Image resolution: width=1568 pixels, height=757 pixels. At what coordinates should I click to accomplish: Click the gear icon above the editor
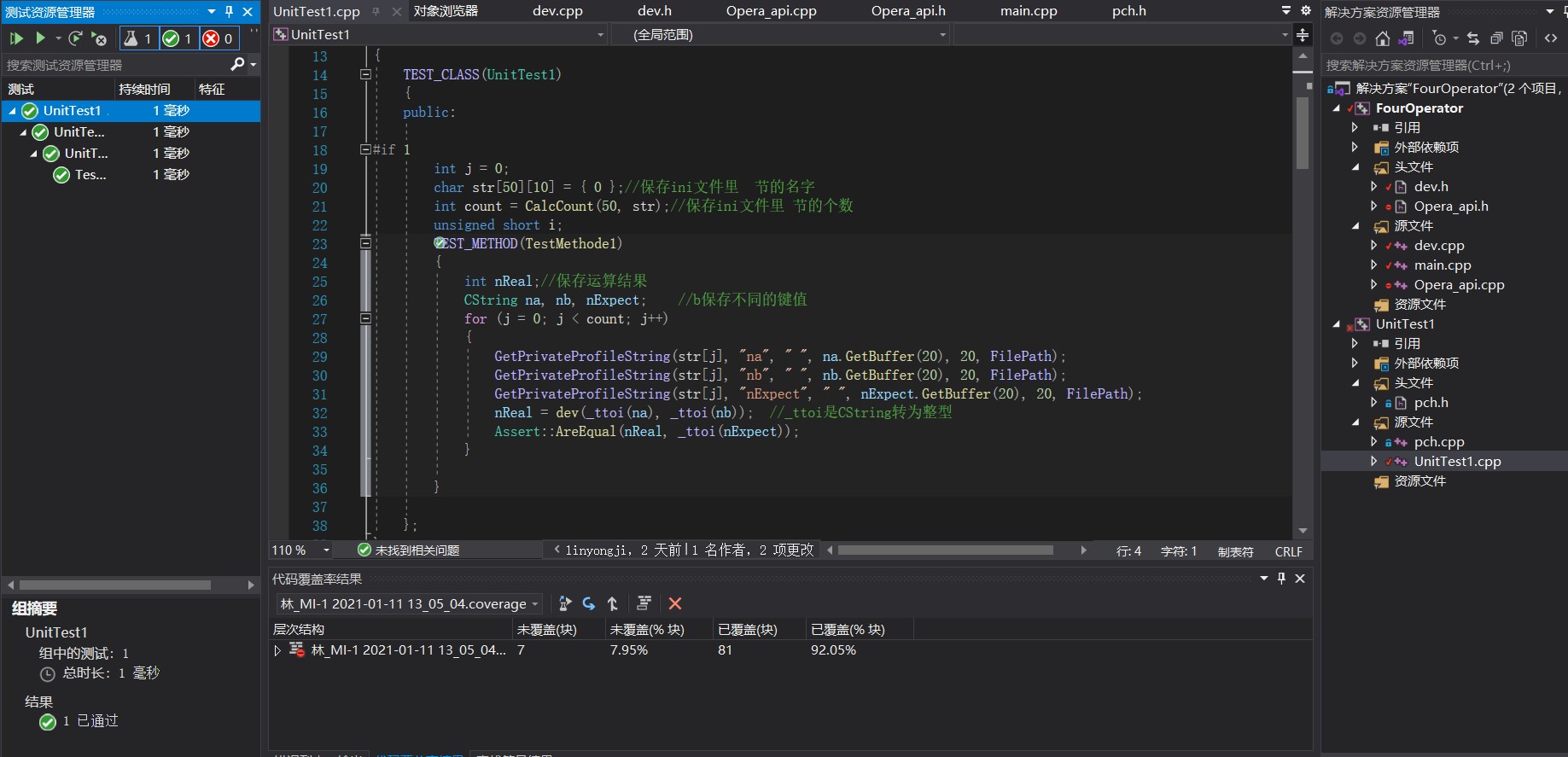(x=1305, y=10)
